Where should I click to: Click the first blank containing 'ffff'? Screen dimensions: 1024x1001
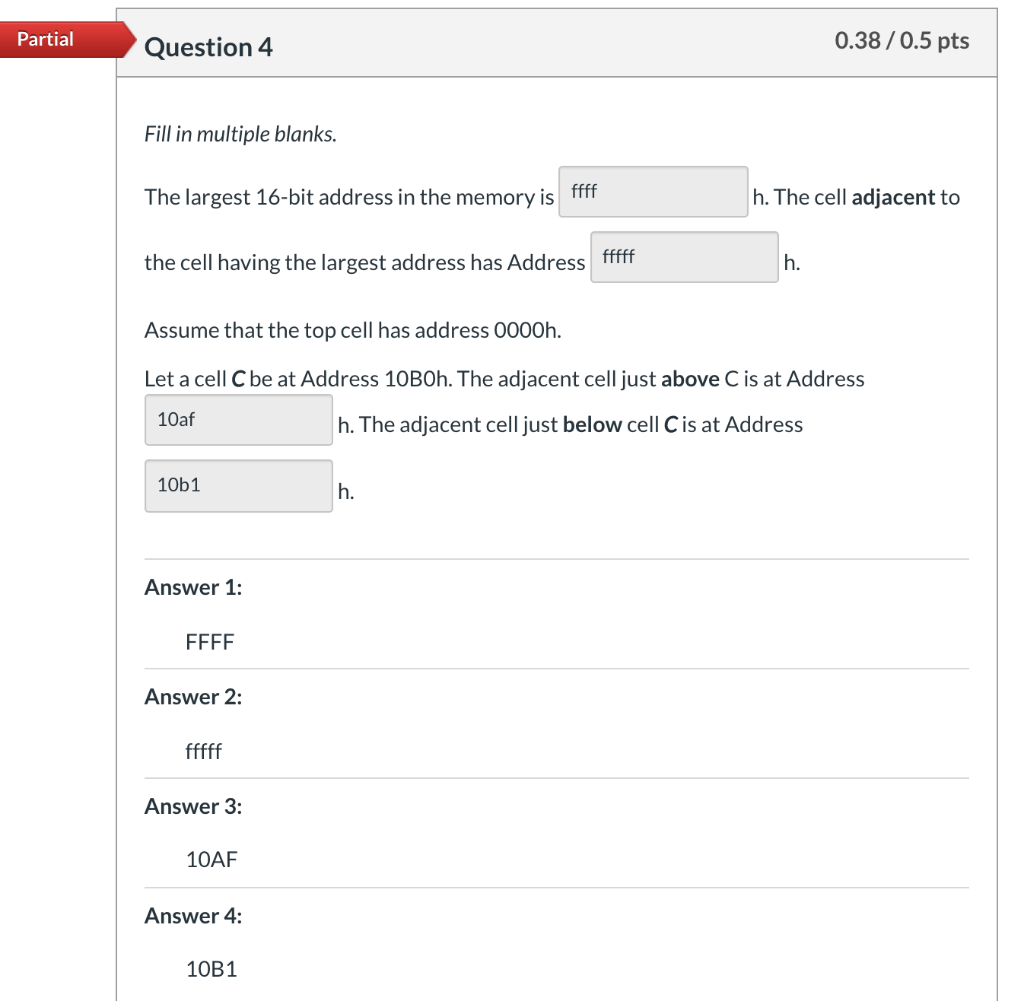653,192
